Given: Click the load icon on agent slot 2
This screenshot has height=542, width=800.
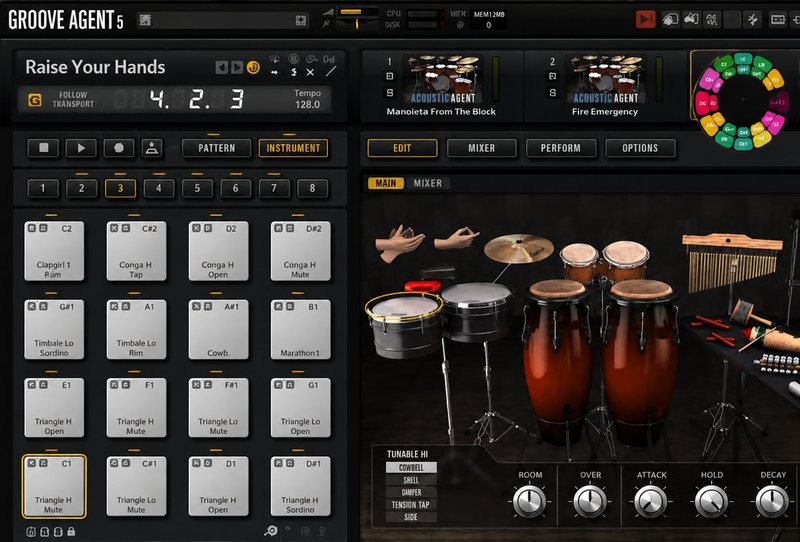Looking at the screenshot, I should tap(552, 77).
